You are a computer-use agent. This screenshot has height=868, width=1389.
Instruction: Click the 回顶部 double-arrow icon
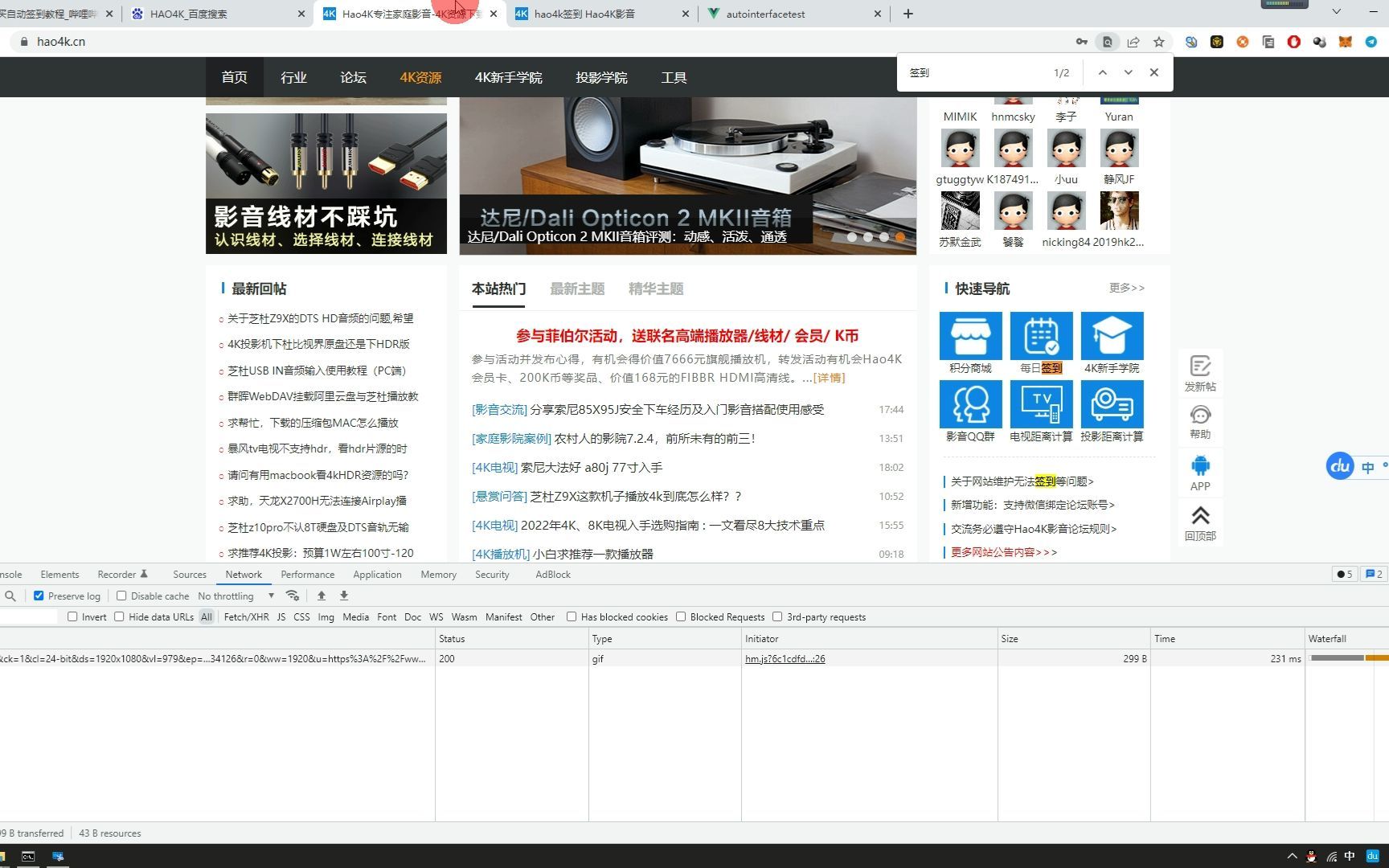point(1200,515)
